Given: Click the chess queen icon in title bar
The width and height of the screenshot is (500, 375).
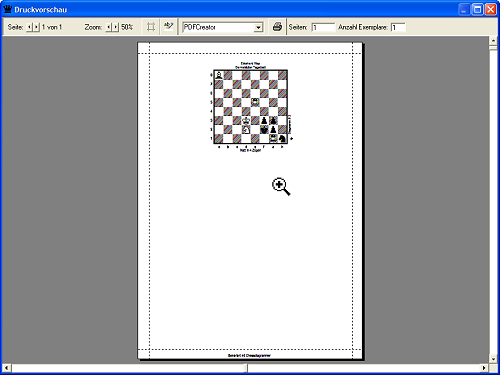Looking at the screenshot, I should click(7, 9).
